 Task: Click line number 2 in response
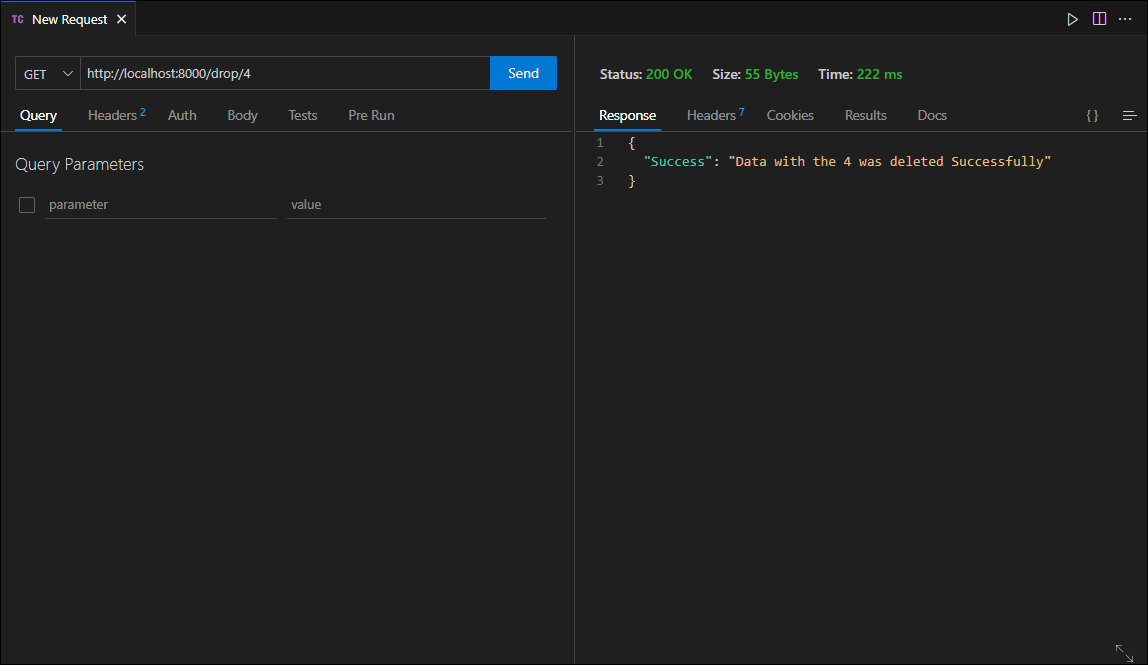point(600,161)
